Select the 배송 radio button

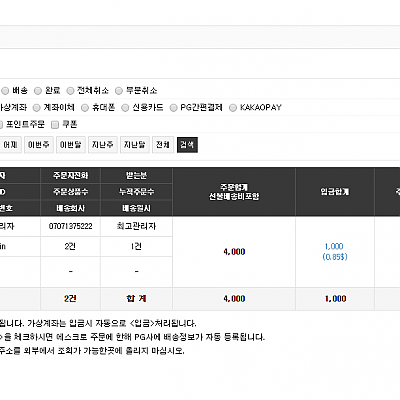pyautogui.click(x=5, y=91)
